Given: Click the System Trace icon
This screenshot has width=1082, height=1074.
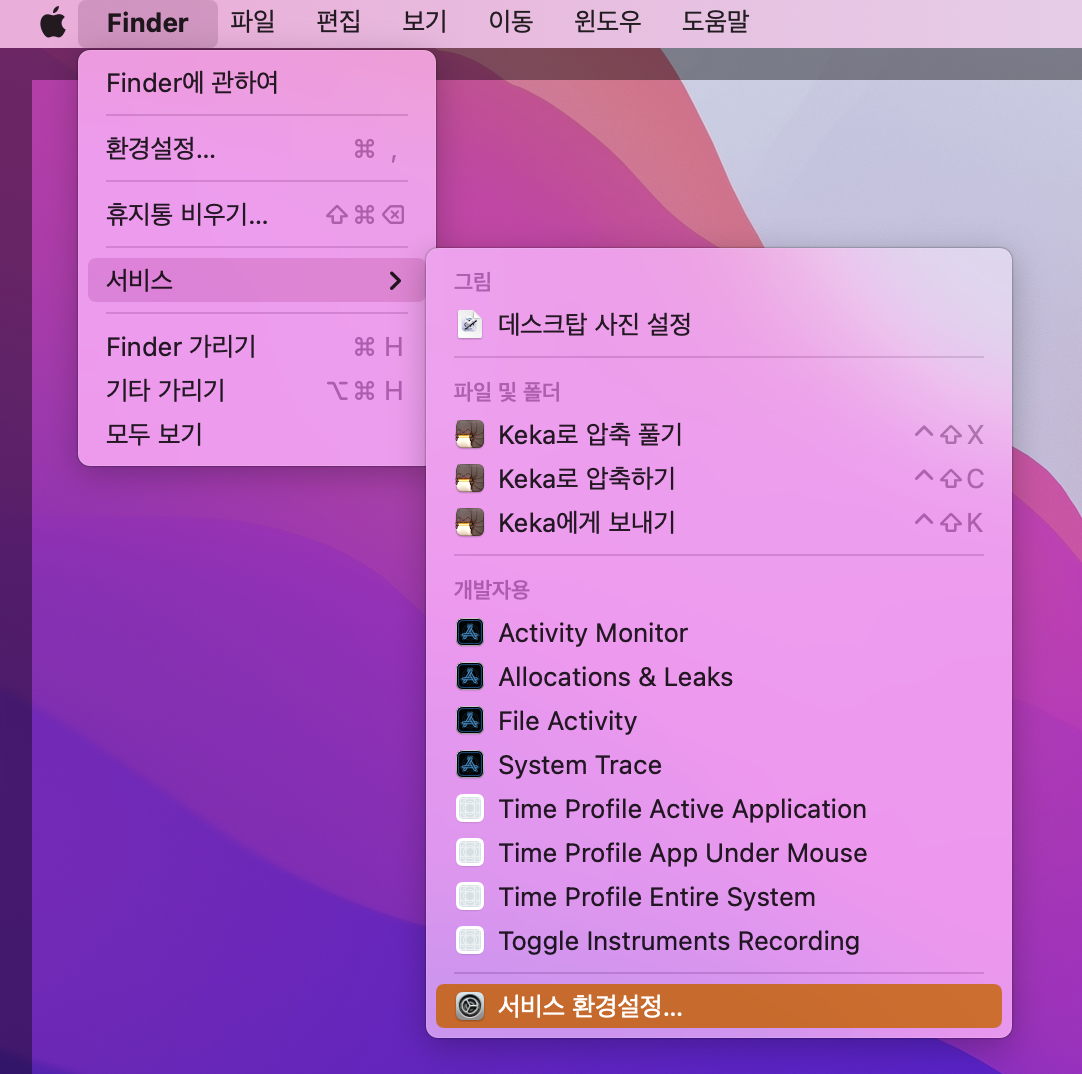Looking at the screenshot, I should tap(470, 765).
